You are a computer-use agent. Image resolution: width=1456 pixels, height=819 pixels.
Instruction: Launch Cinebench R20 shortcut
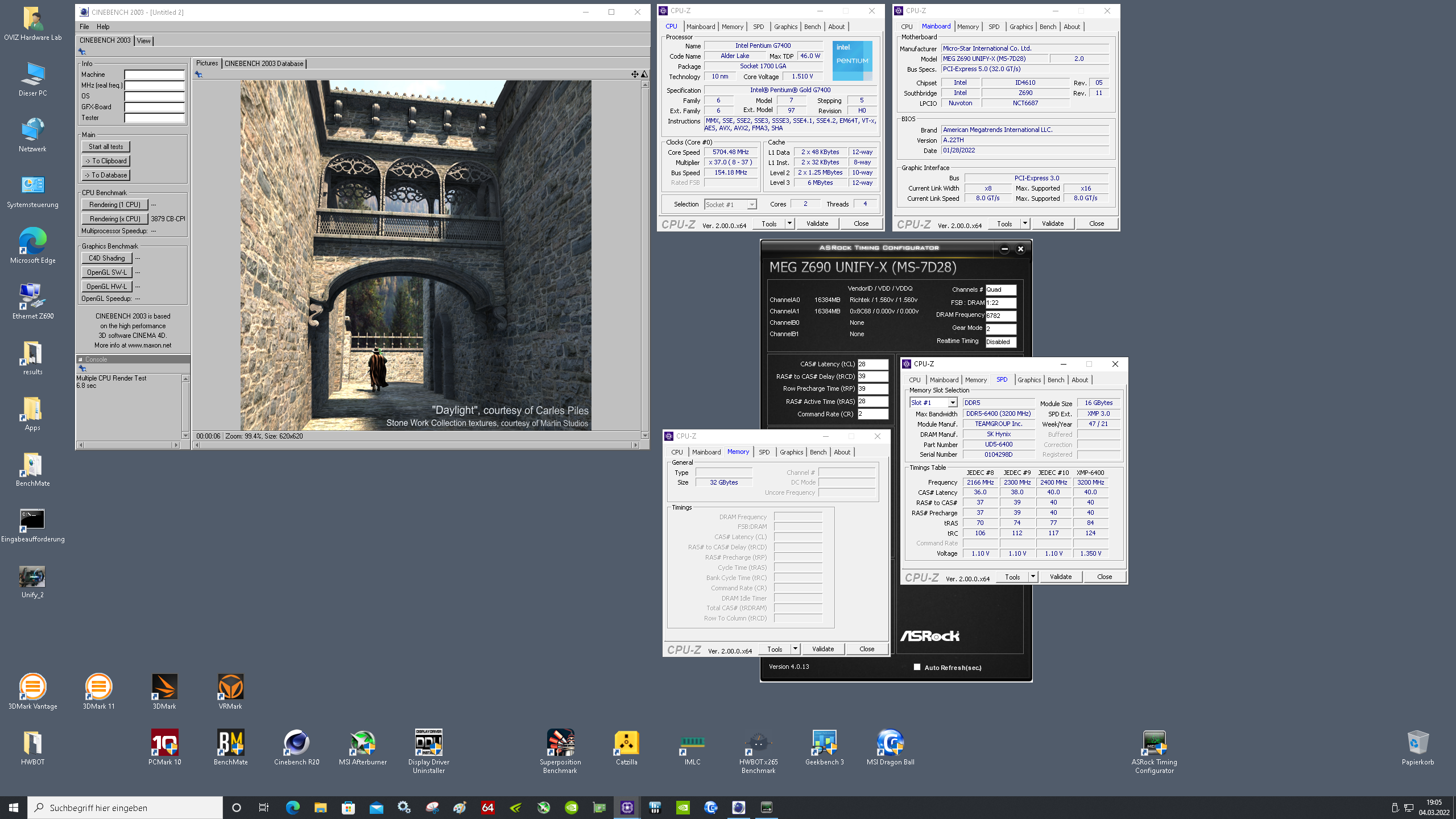[296, 747]
